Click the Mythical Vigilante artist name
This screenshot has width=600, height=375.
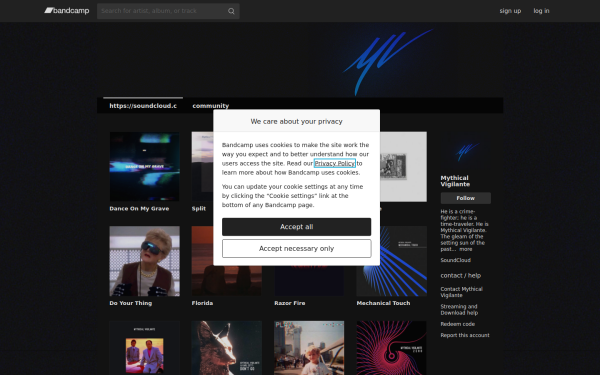tap(455, 181)
